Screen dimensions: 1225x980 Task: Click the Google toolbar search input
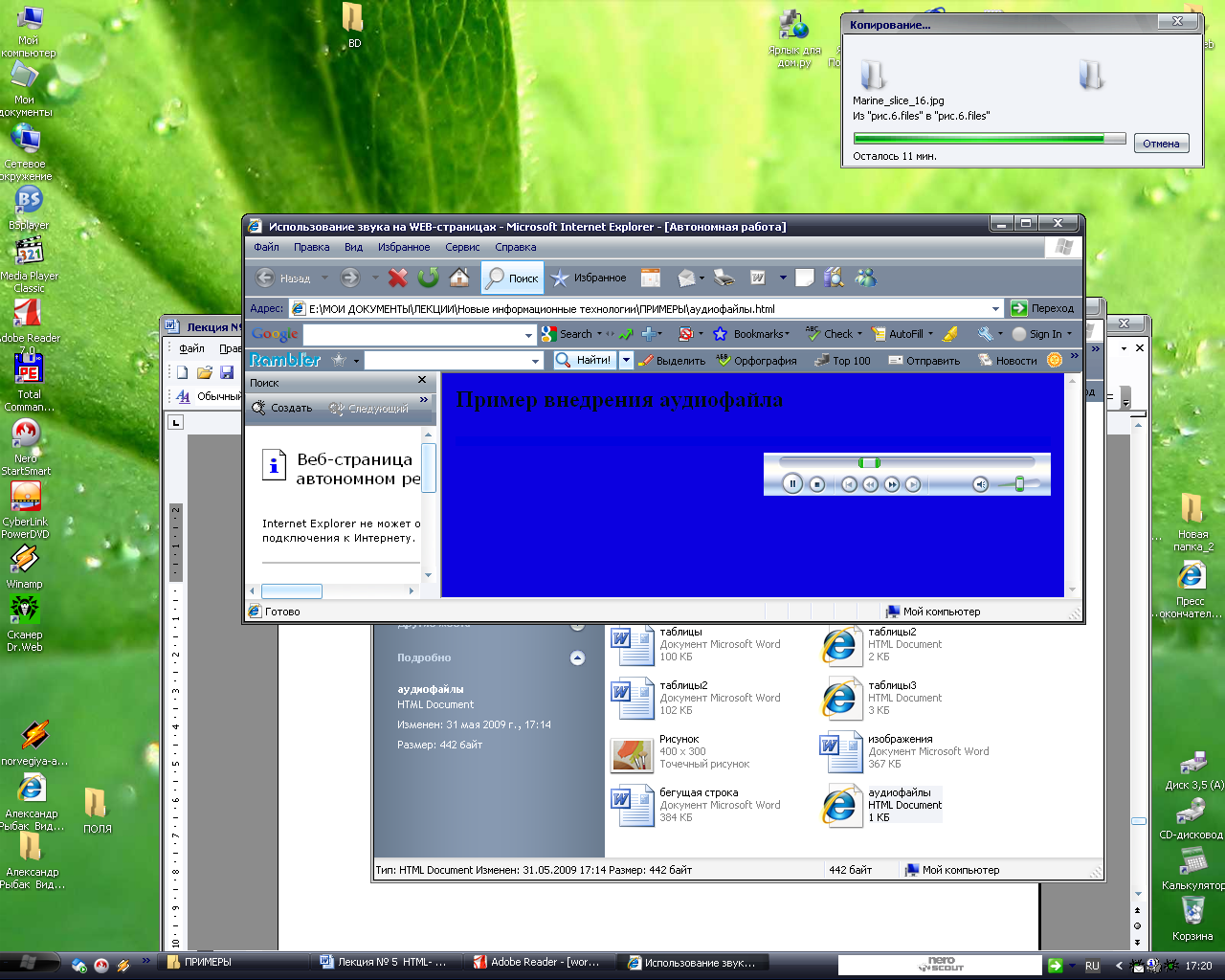point(412,335)
